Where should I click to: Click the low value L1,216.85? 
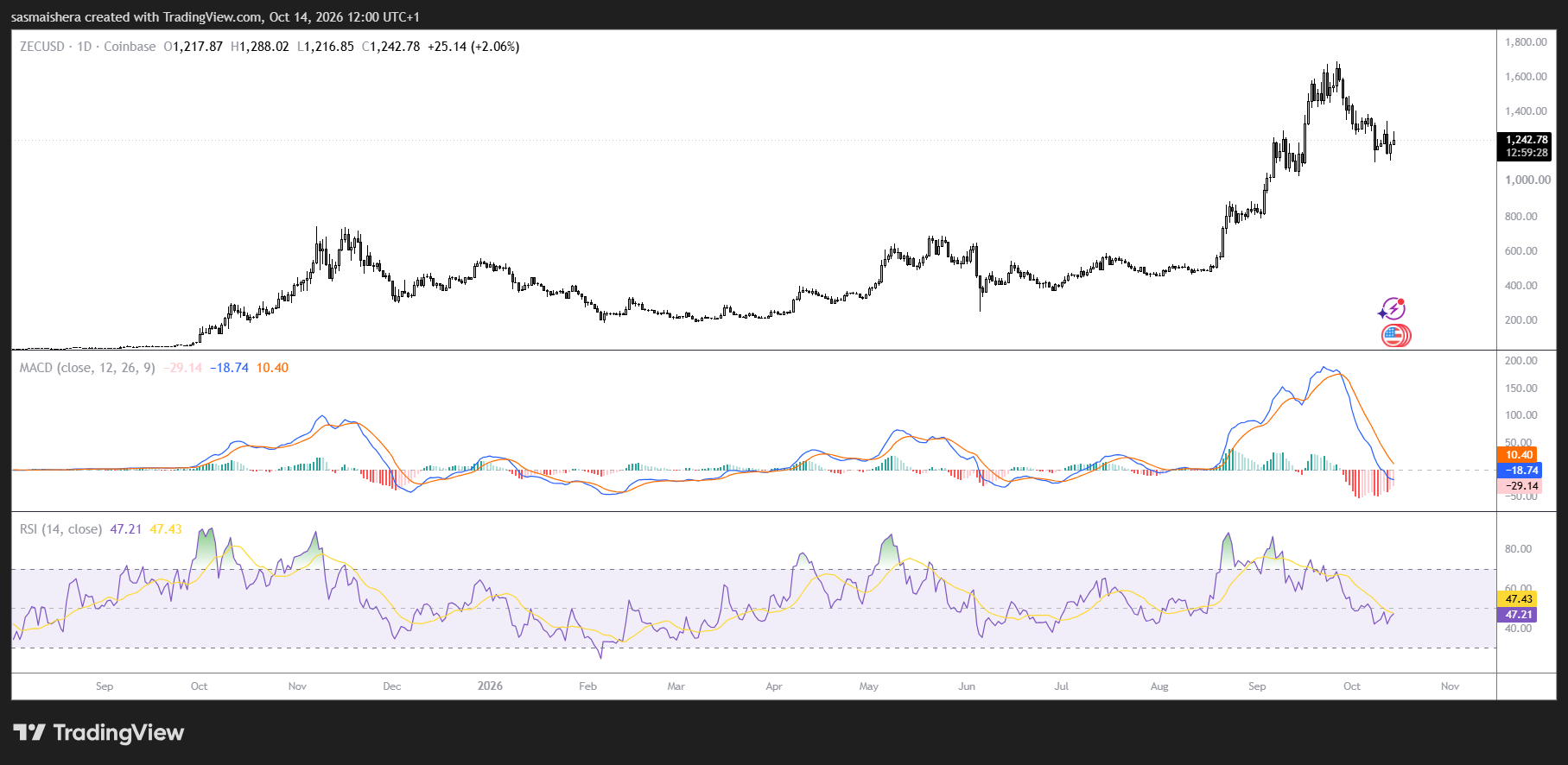coord(326,47)
